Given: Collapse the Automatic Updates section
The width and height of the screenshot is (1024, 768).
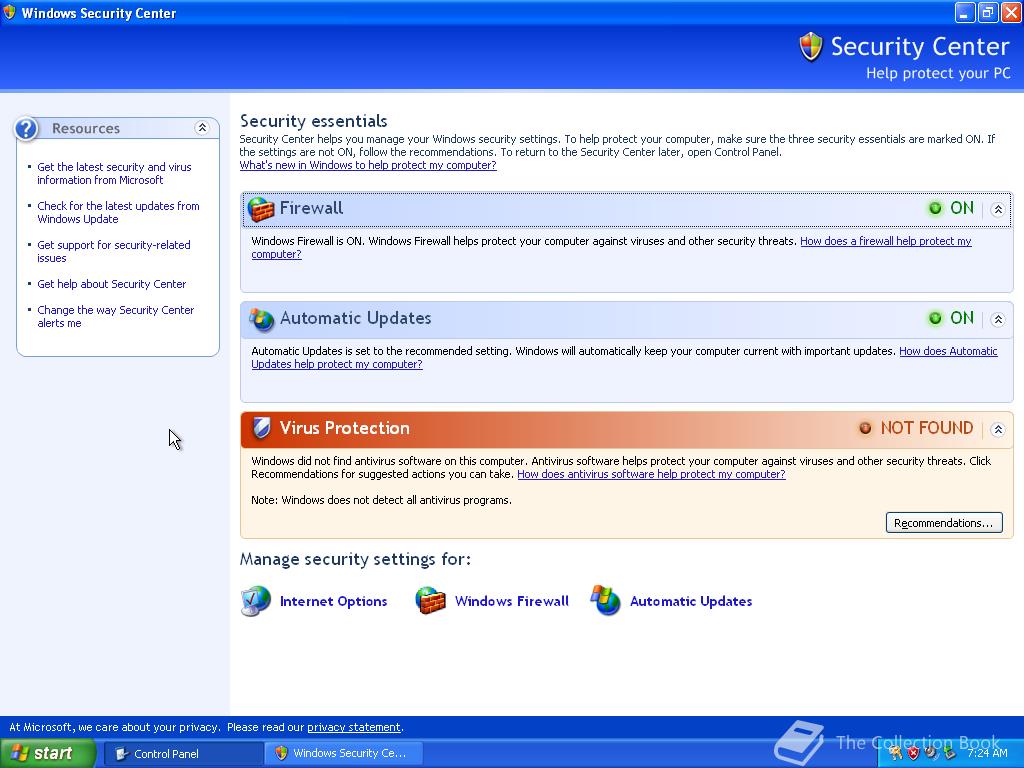Looking at the screenshot, I should (x=998, y=319).
